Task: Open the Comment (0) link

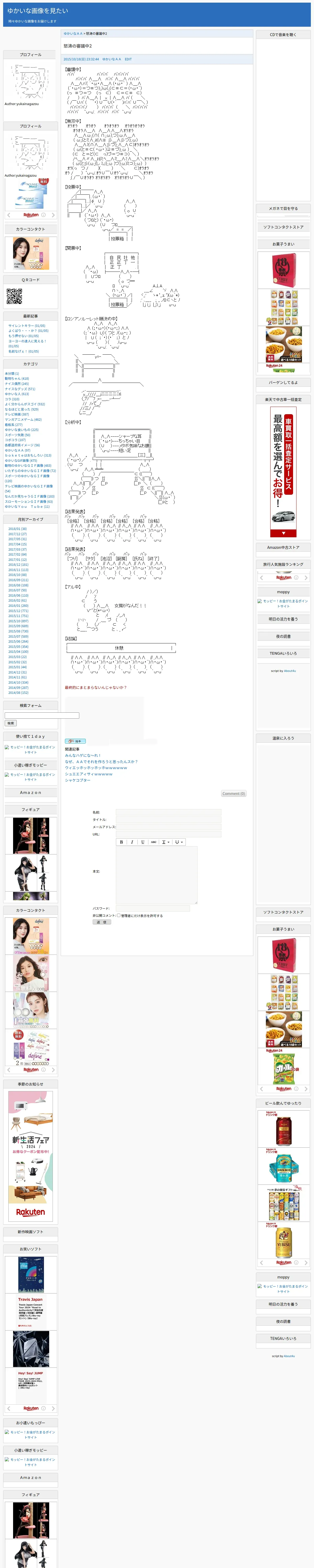Action: [233, 794]
